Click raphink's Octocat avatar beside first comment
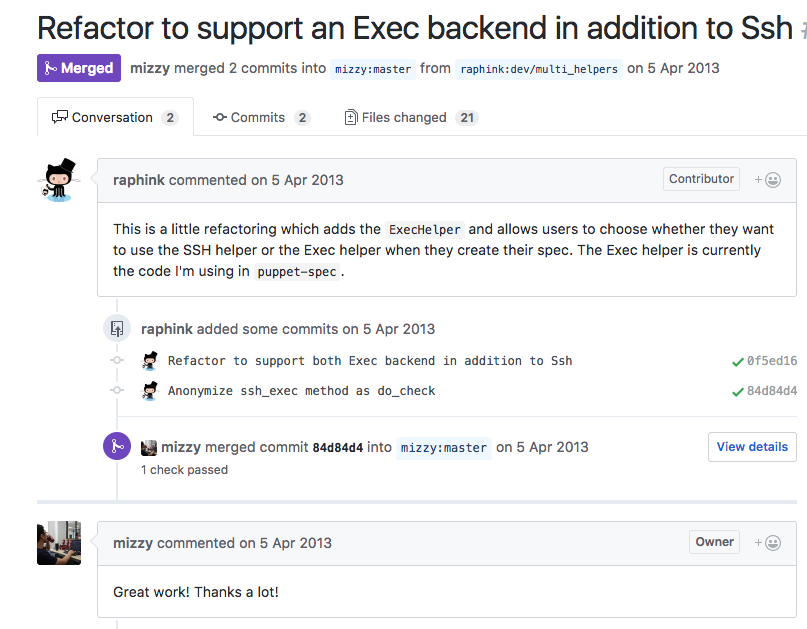 point(59,180)
